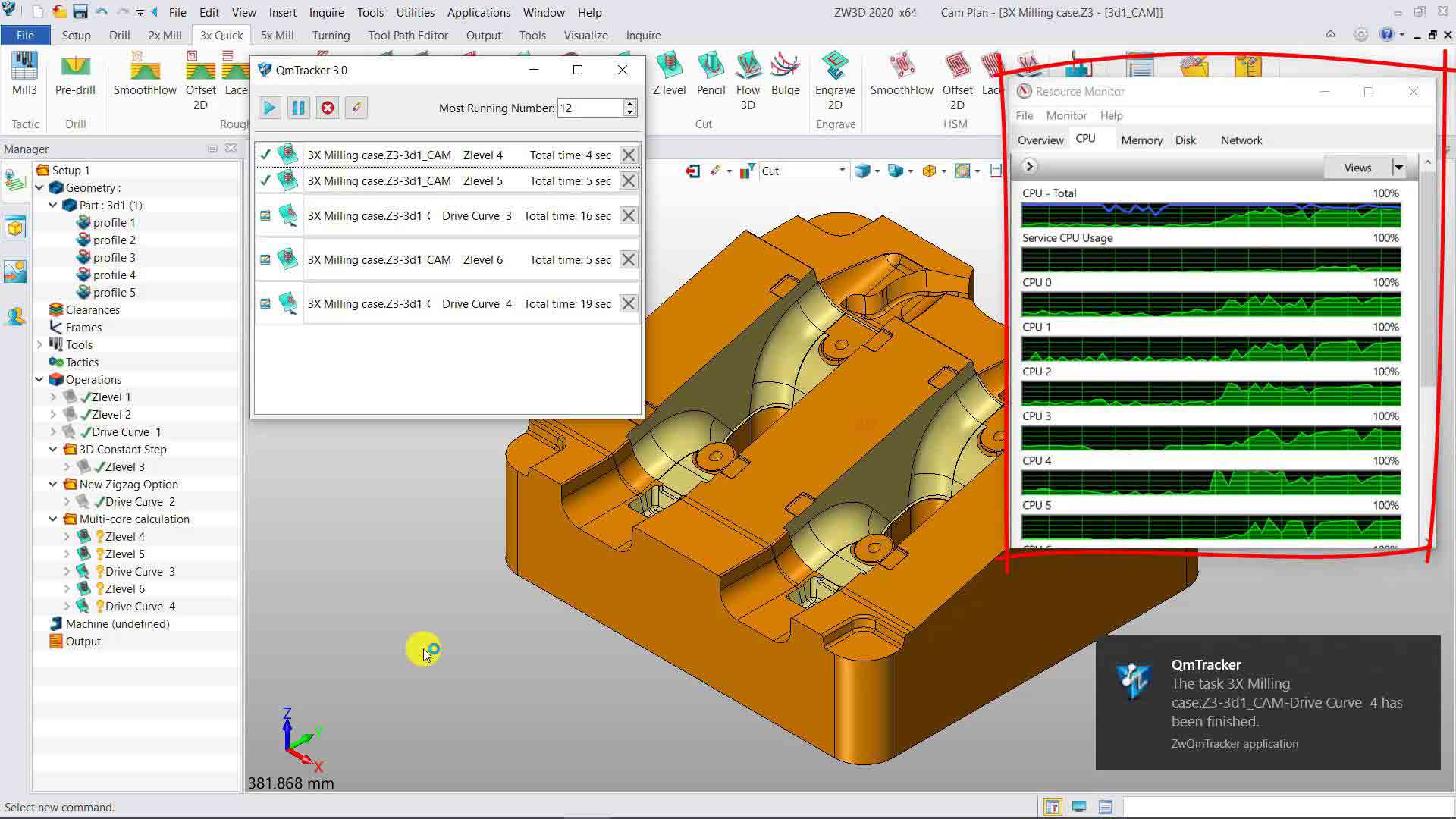Open the Cut filter dropdown
This screenshot has width=1456, height=819.
point(842,171)
